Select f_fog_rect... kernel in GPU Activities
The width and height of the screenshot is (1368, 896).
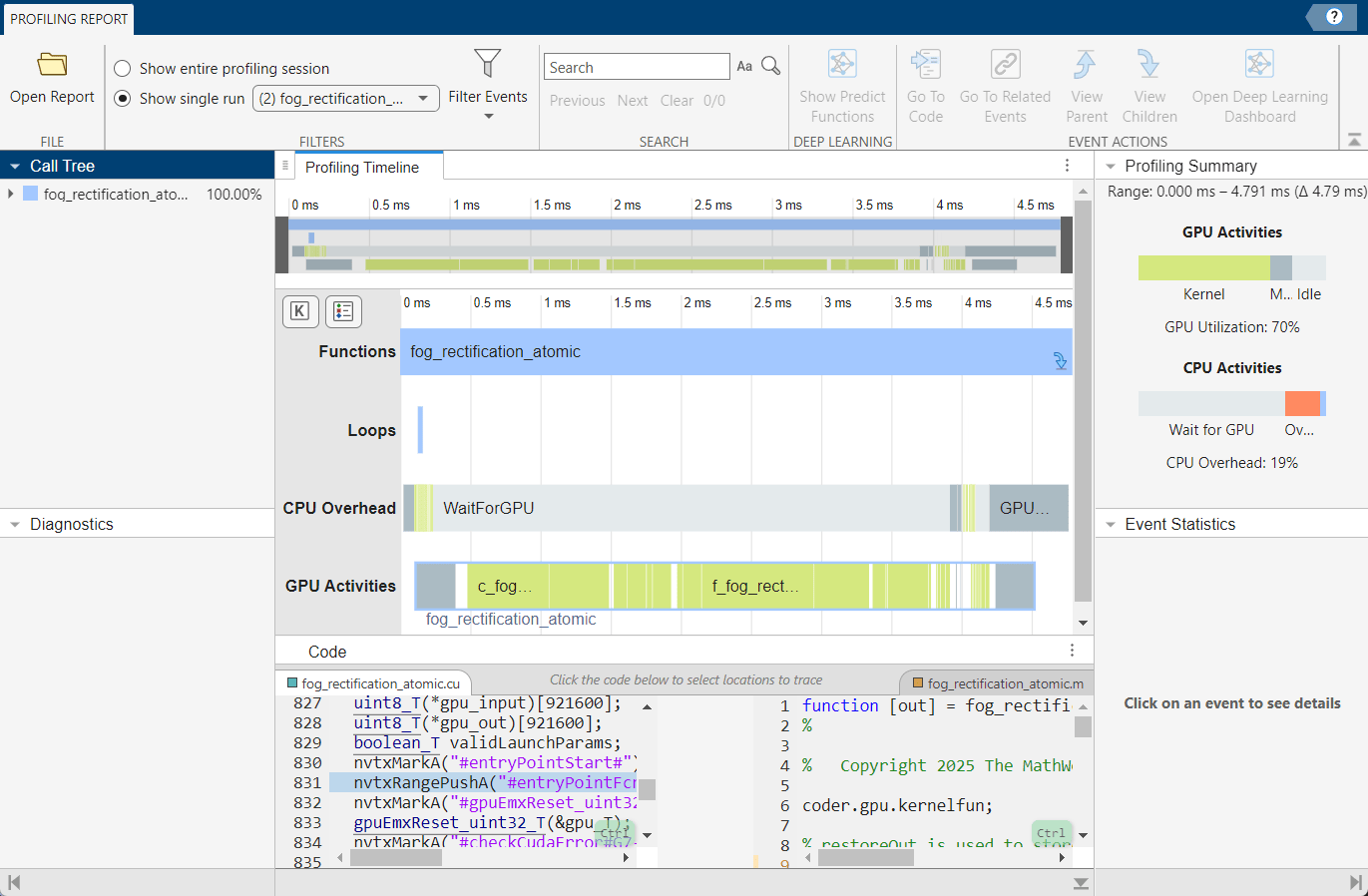click(x=755, y=586)
